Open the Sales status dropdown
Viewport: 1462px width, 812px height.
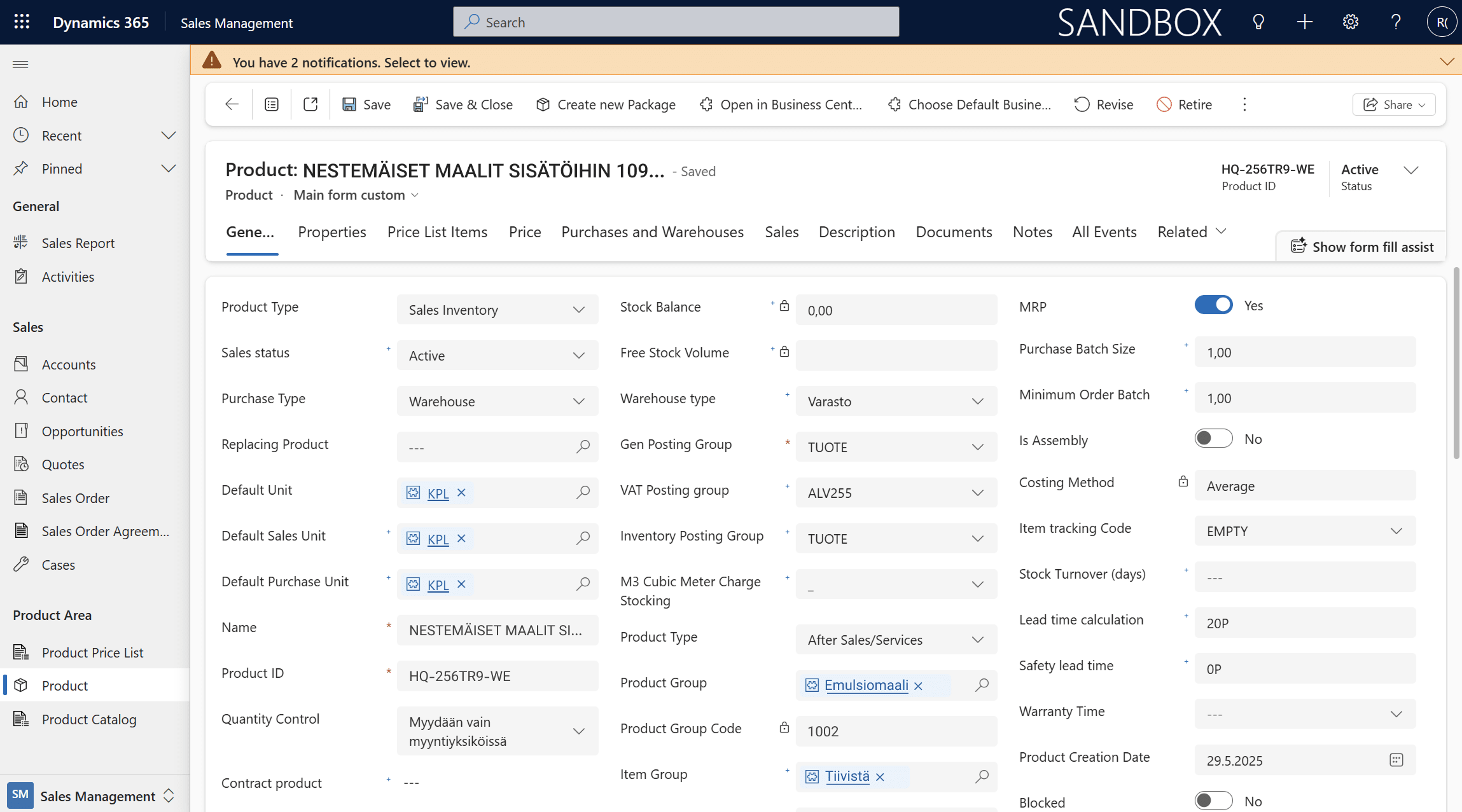click(x=498, y=355)
